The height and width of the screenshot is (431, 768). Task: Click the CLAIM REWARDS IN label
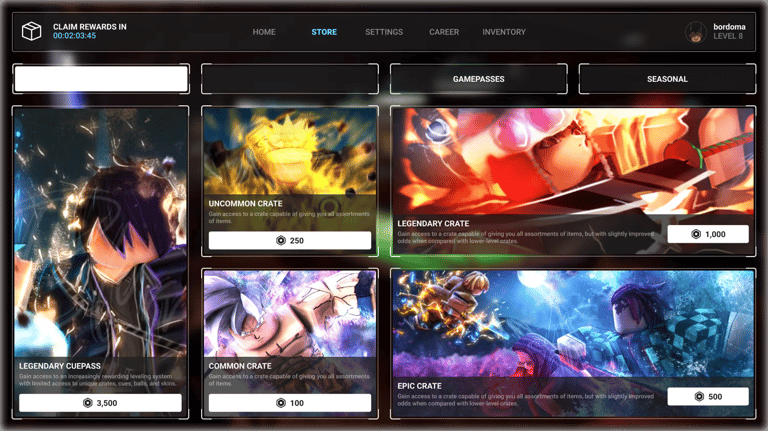click(x=90, y=26)
